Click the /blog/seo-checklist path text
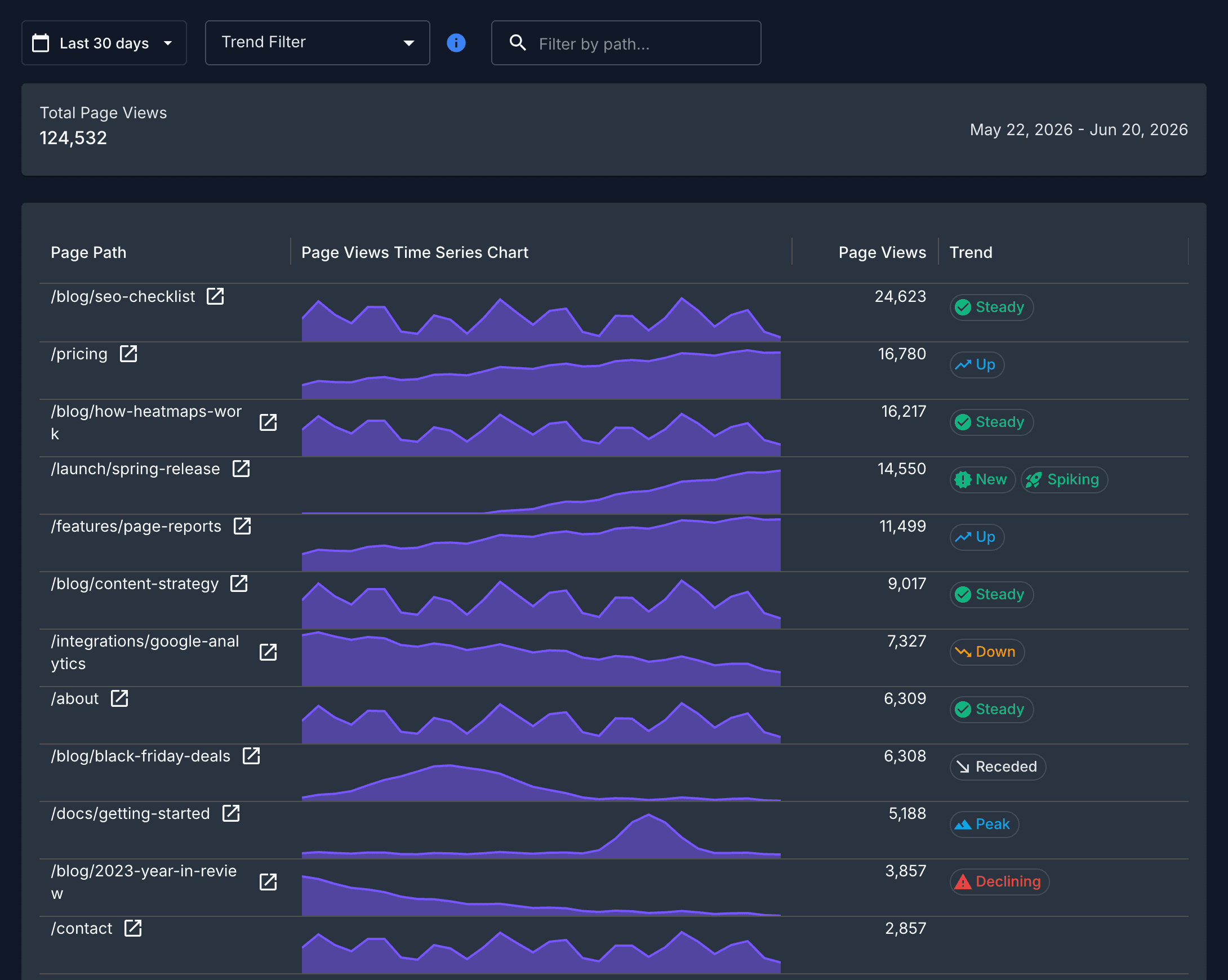The width and height of the screenshot is (1228, 980). (x=122, y=297)
